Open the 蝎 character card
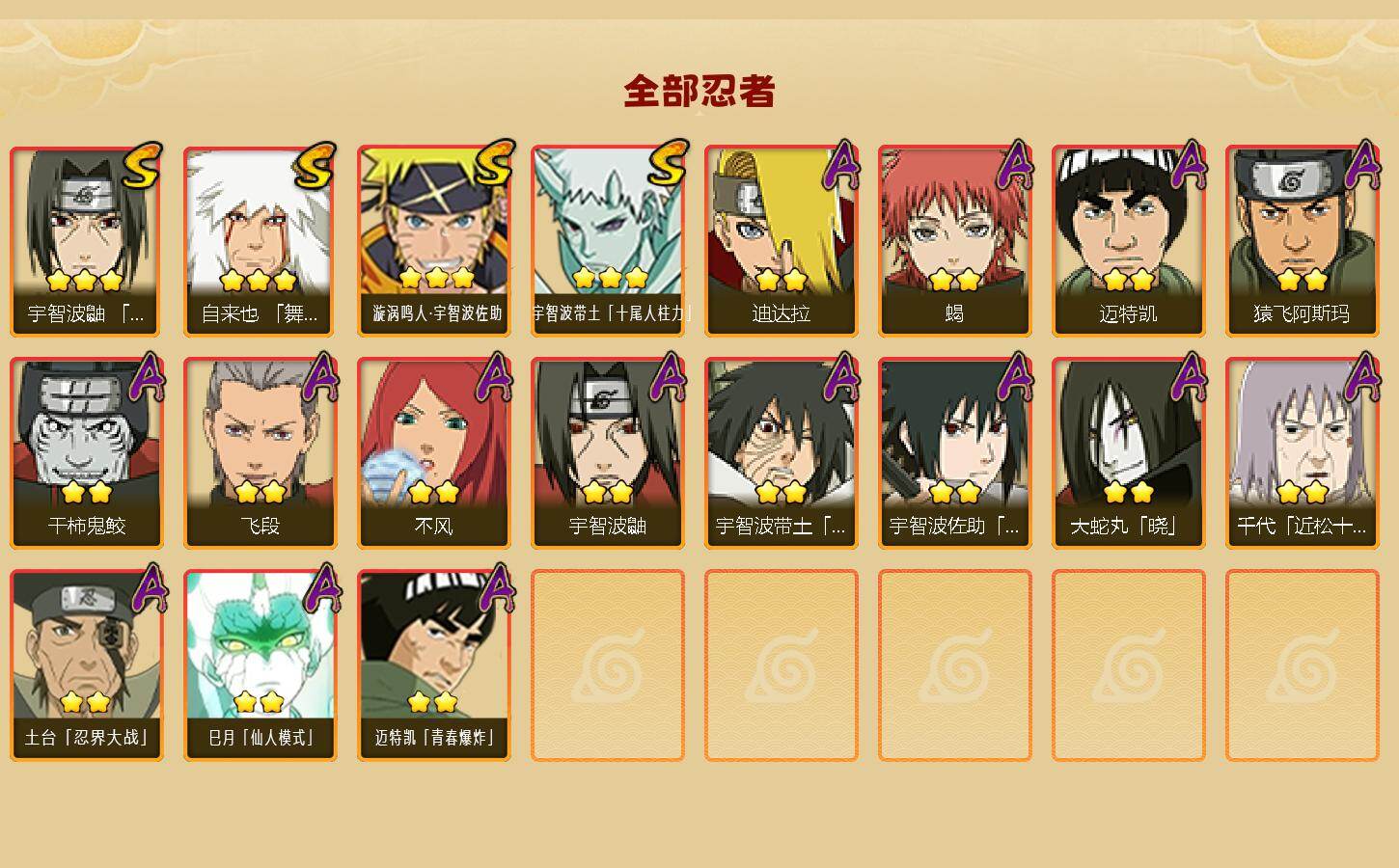Screen dimensions: 1399x868 [955, 241]
